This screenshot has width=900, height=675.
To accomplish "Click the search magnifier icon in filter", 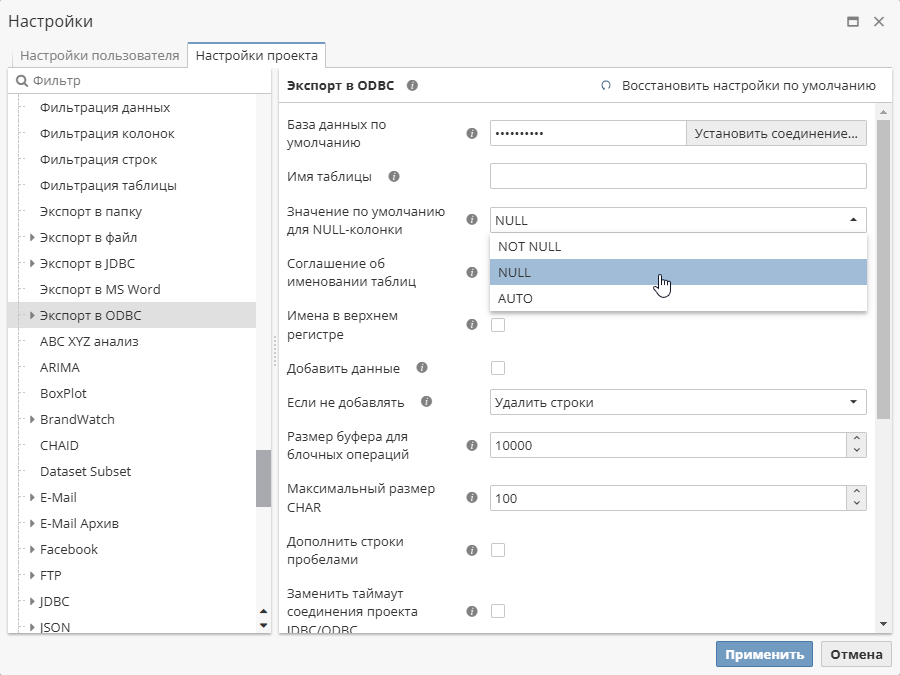I will (x=21, y=80).
